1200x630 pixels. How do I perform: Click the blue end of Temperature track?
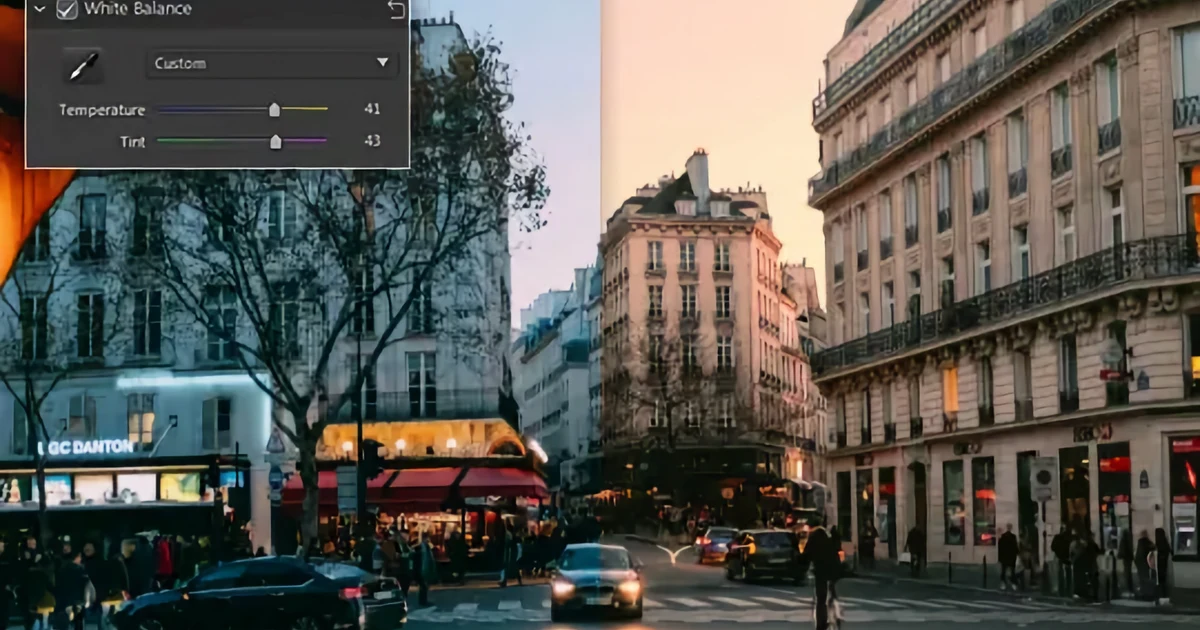[166, 109]
